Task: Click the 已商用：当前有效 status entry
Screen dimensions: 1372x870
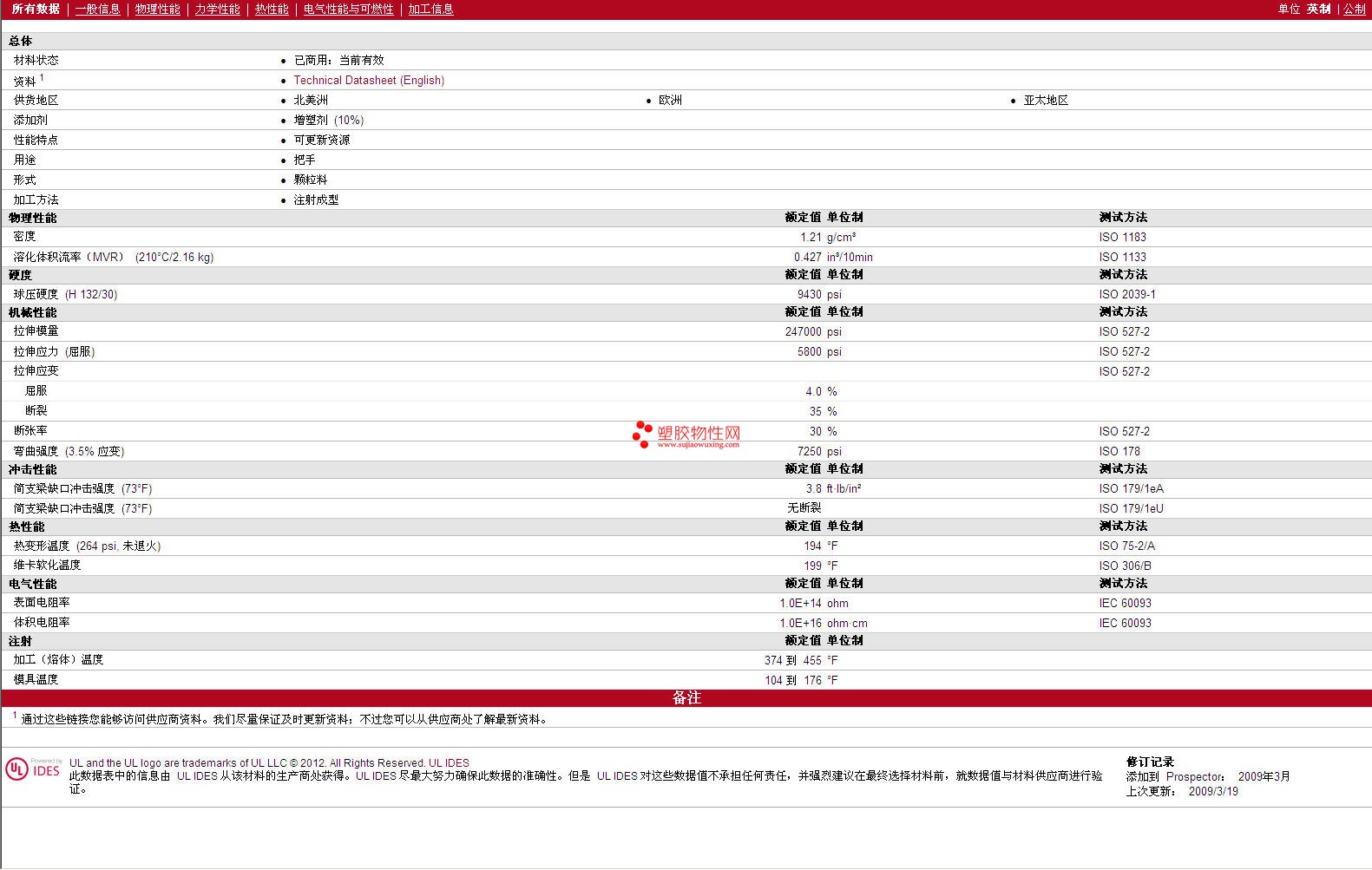Action: click(x=338, y=60)
